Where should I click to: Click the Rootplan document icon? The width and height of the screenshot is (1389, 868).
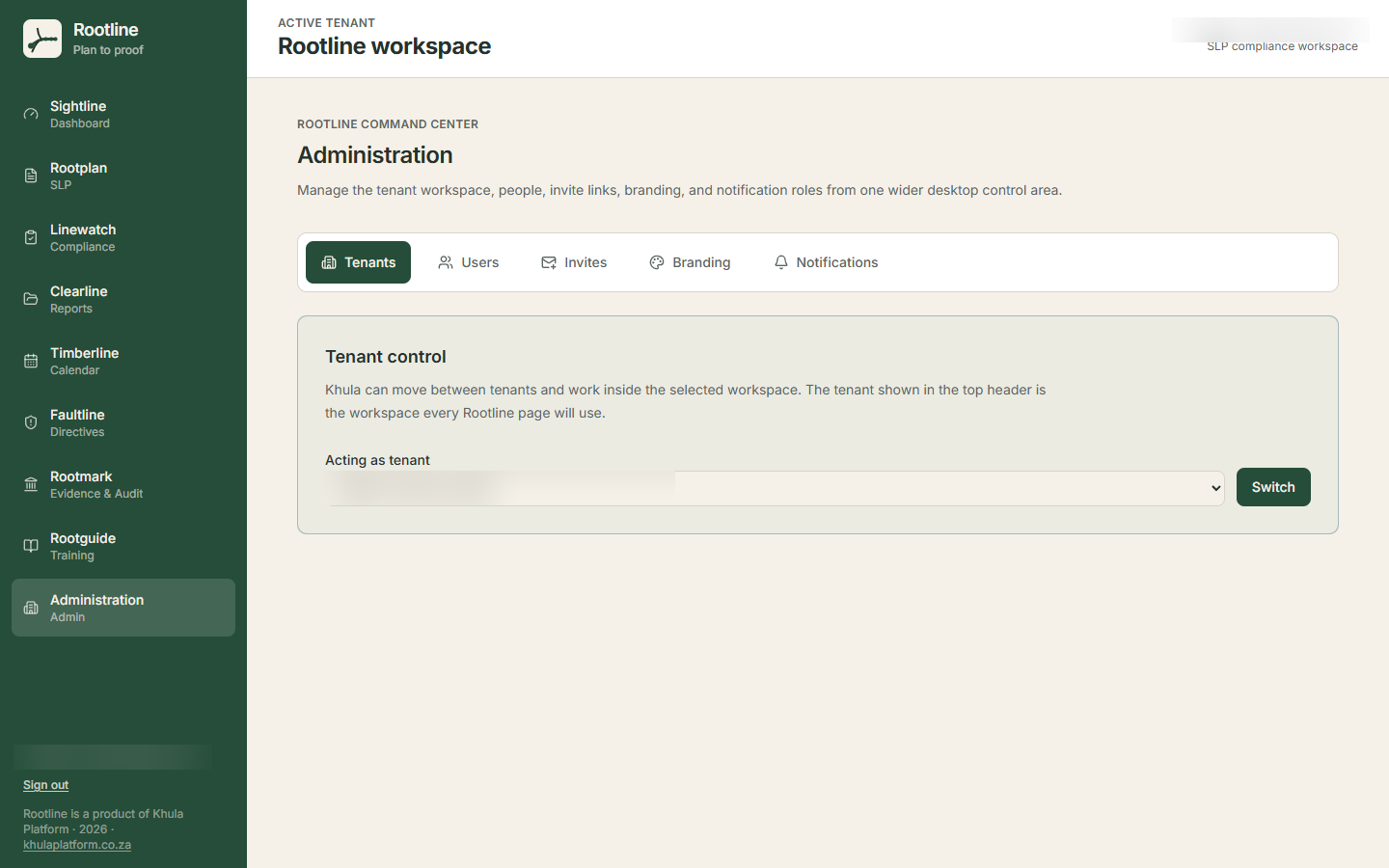point(31,176)
